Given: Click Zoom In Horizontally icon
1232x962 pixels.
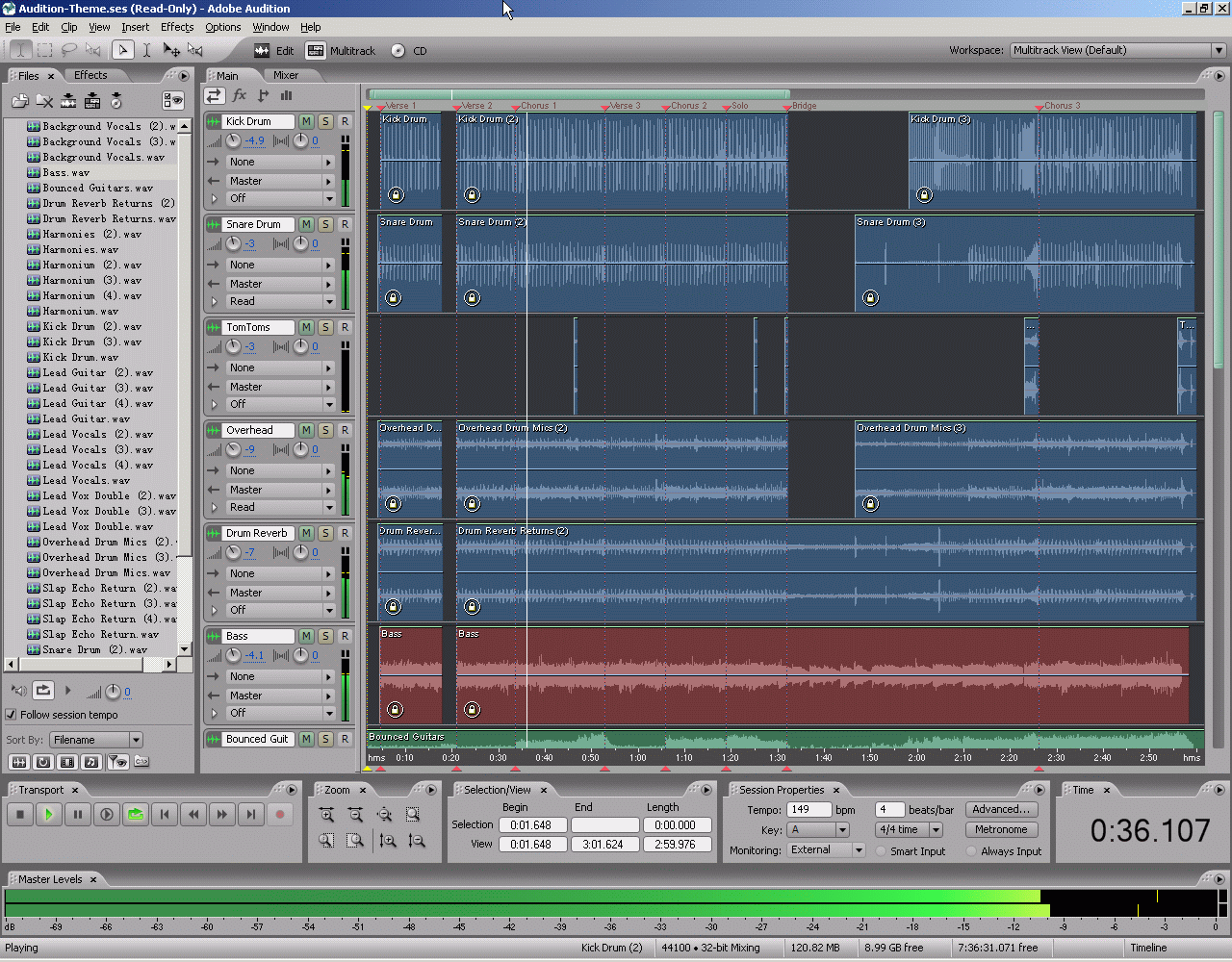Looking at the screenshot, I should [326, 815].
